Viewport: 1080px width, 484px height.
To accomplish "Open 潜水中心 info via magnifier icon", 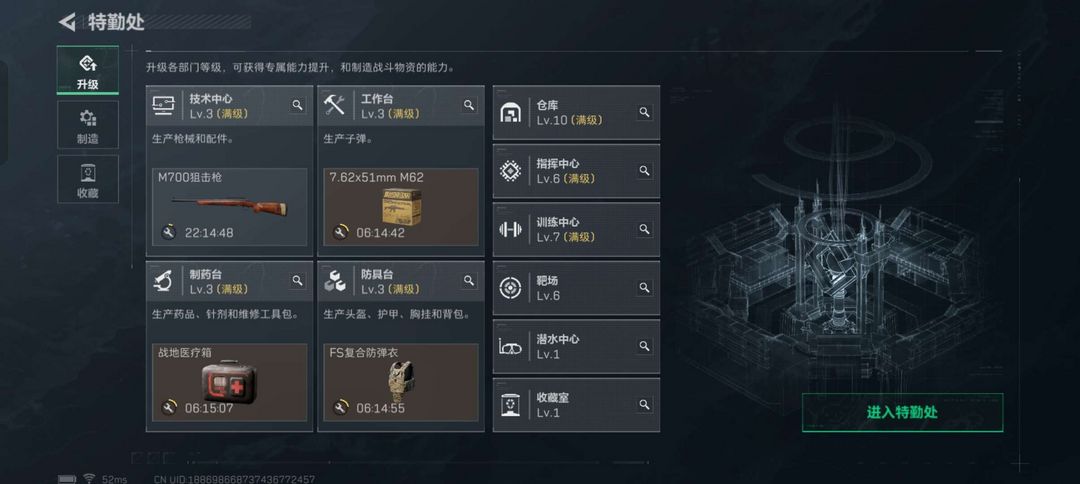I will pyautogui.click(x=644, y=346).
